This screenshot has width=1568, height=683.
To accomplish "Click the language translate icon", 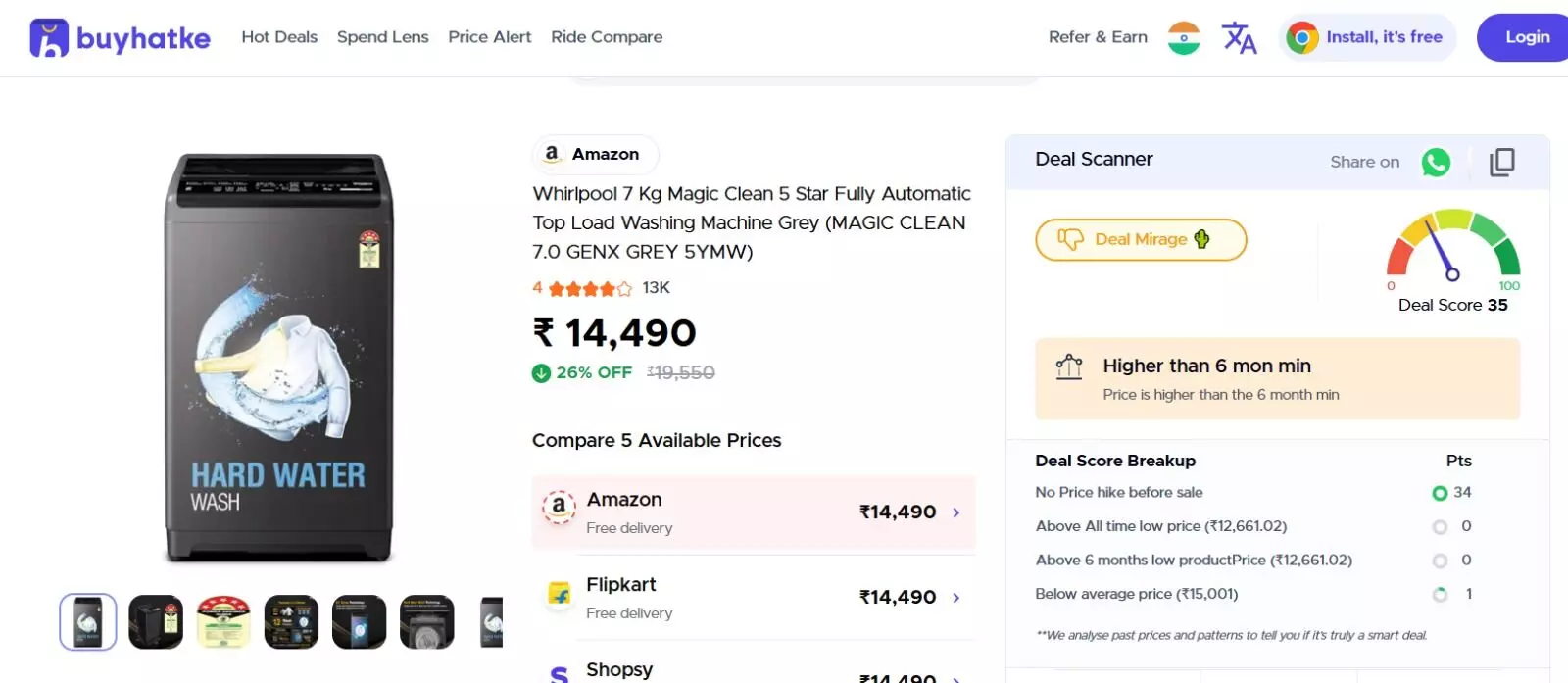I will [x=1239, y=37].
